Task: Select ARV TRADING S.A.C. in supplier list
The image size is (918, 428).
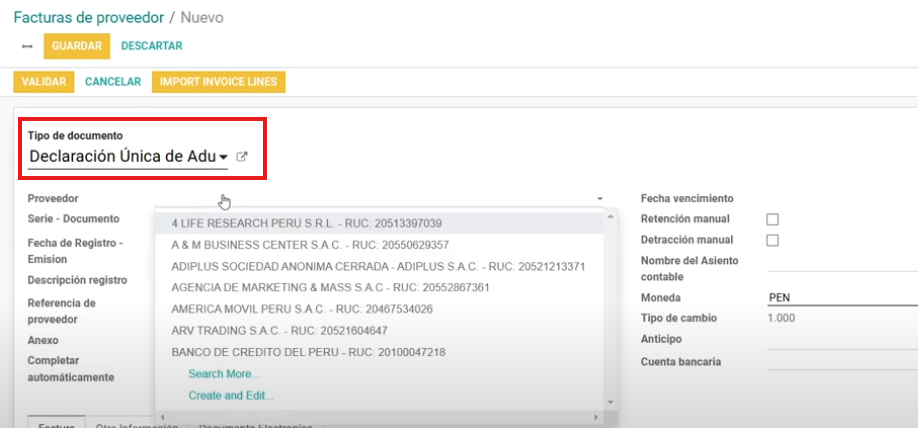Action: click(279, 331)
